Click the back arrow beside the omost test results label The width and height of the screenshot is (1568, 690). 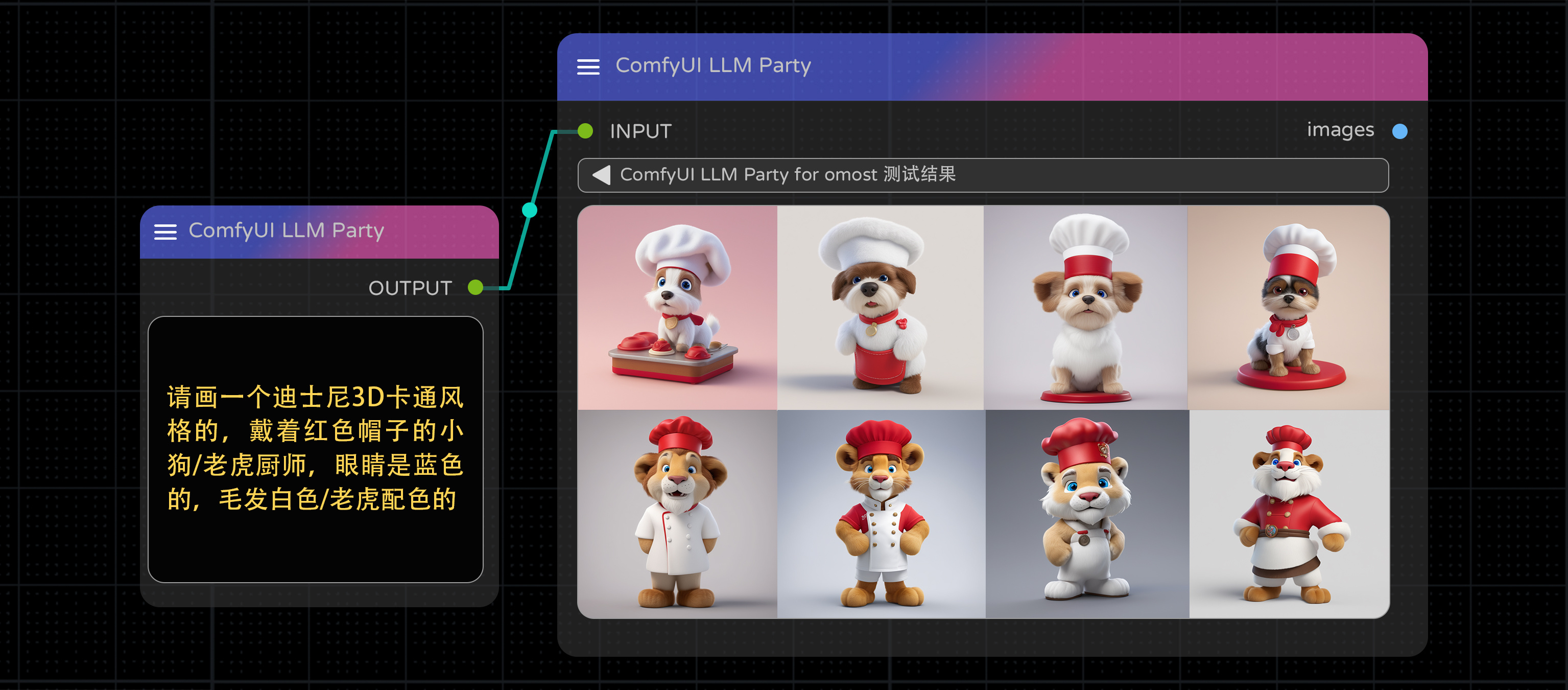(600, 175)
